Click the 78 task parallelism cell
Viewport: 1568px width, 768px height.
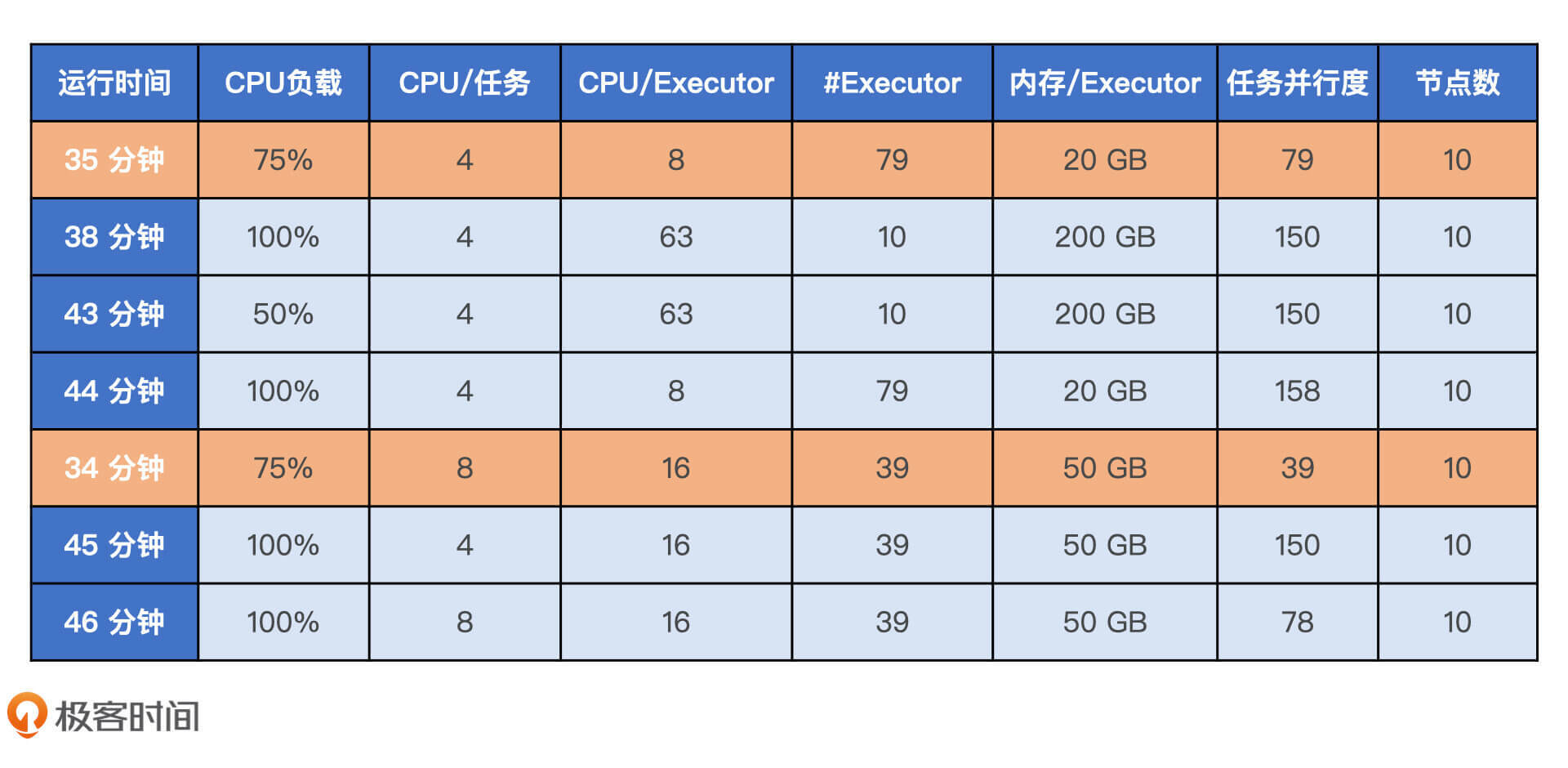click(1297, 622)
